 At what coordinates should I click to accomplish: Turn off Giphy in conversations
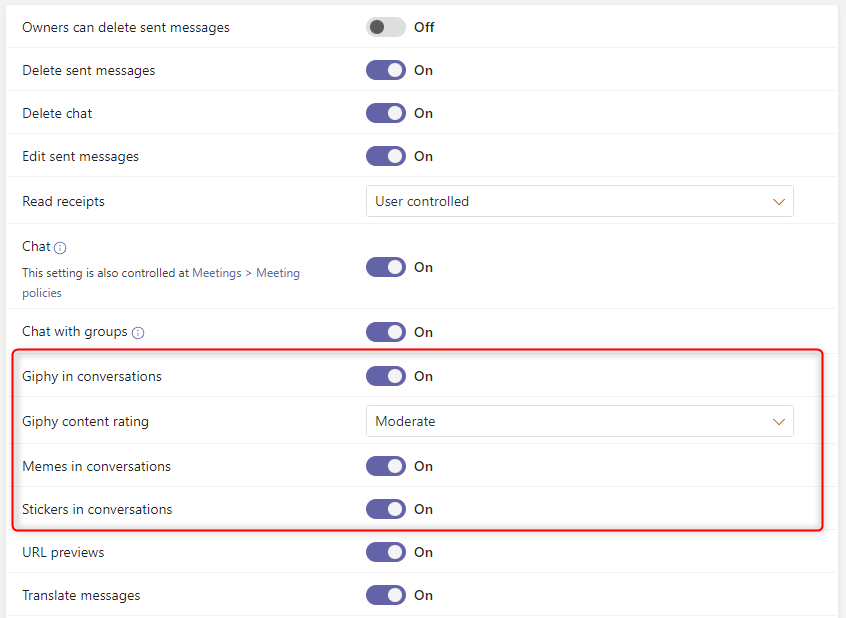tap(385, 376)
